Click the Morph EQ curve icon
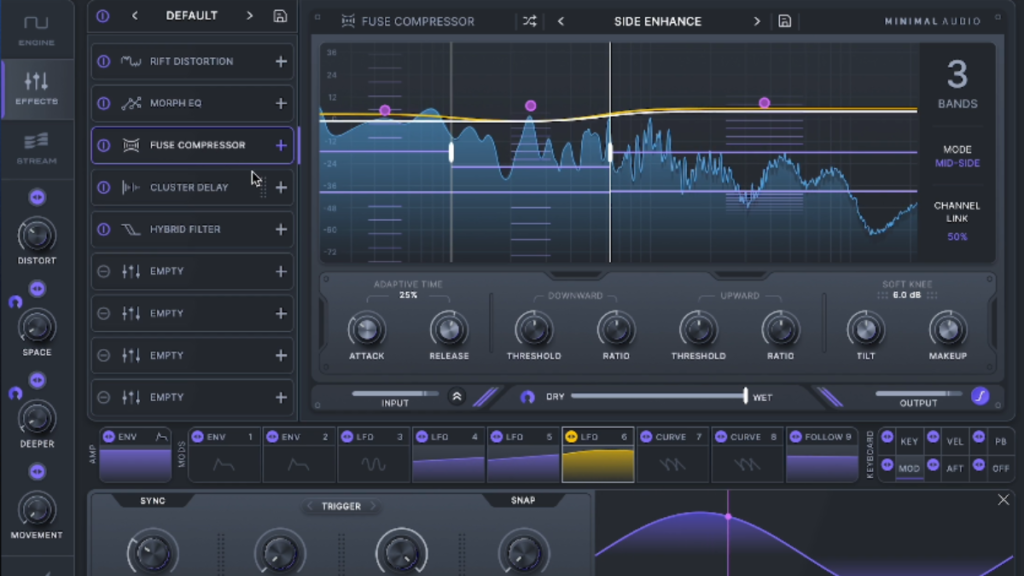This screenshot has width=1024, height=576. [x=131, y=103]
